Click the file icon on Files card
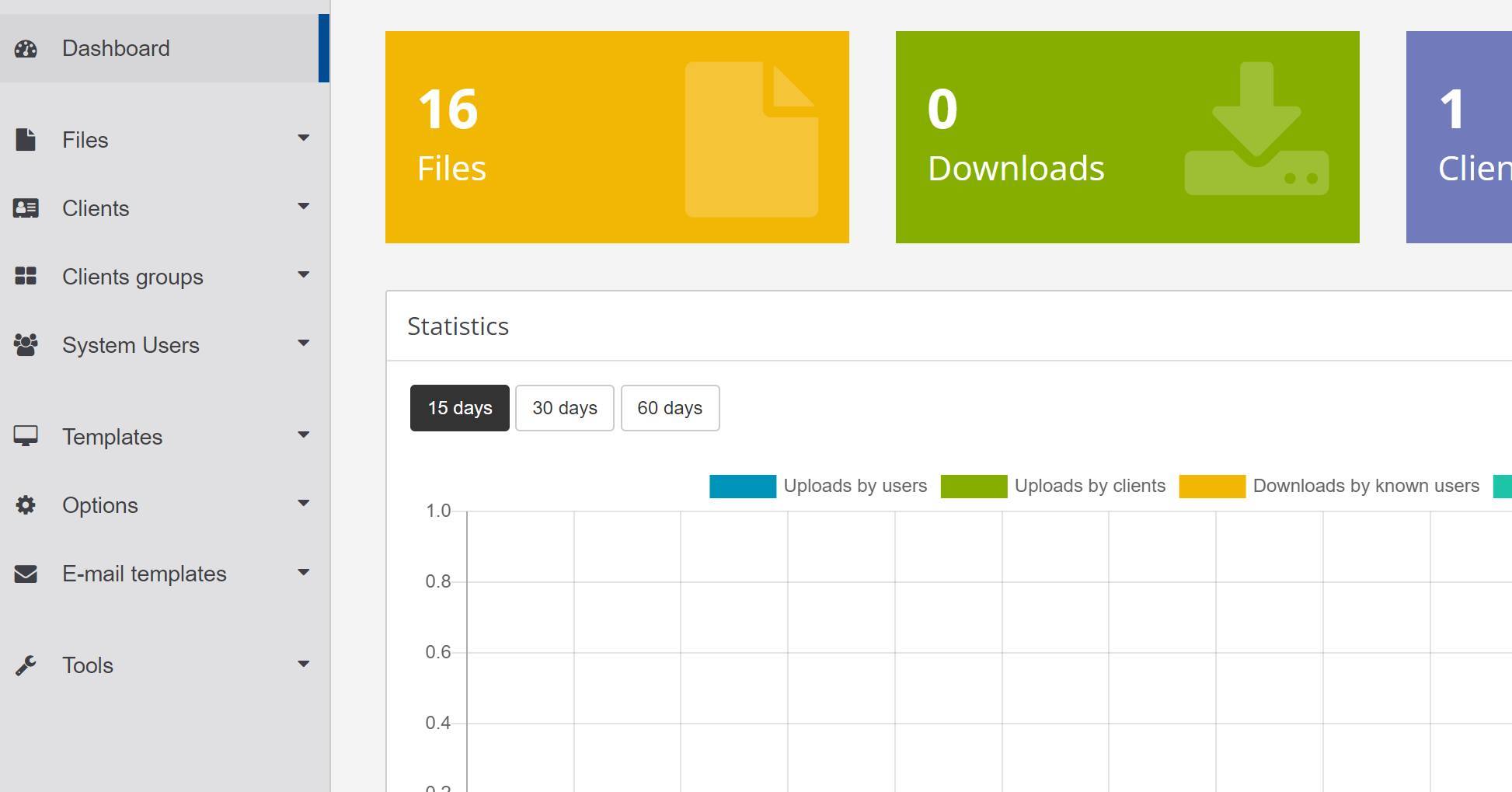This screenshot has height=792, width=1512. (x=751, y=139)
